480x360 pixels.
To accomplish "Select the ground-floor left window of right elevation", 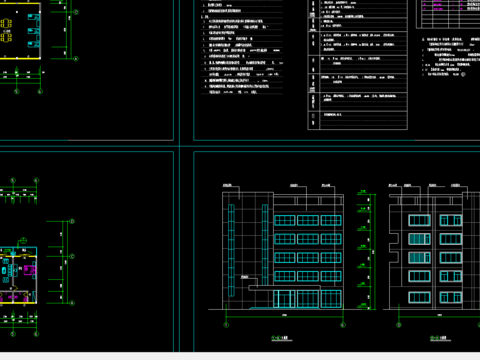I will [419, 297].
